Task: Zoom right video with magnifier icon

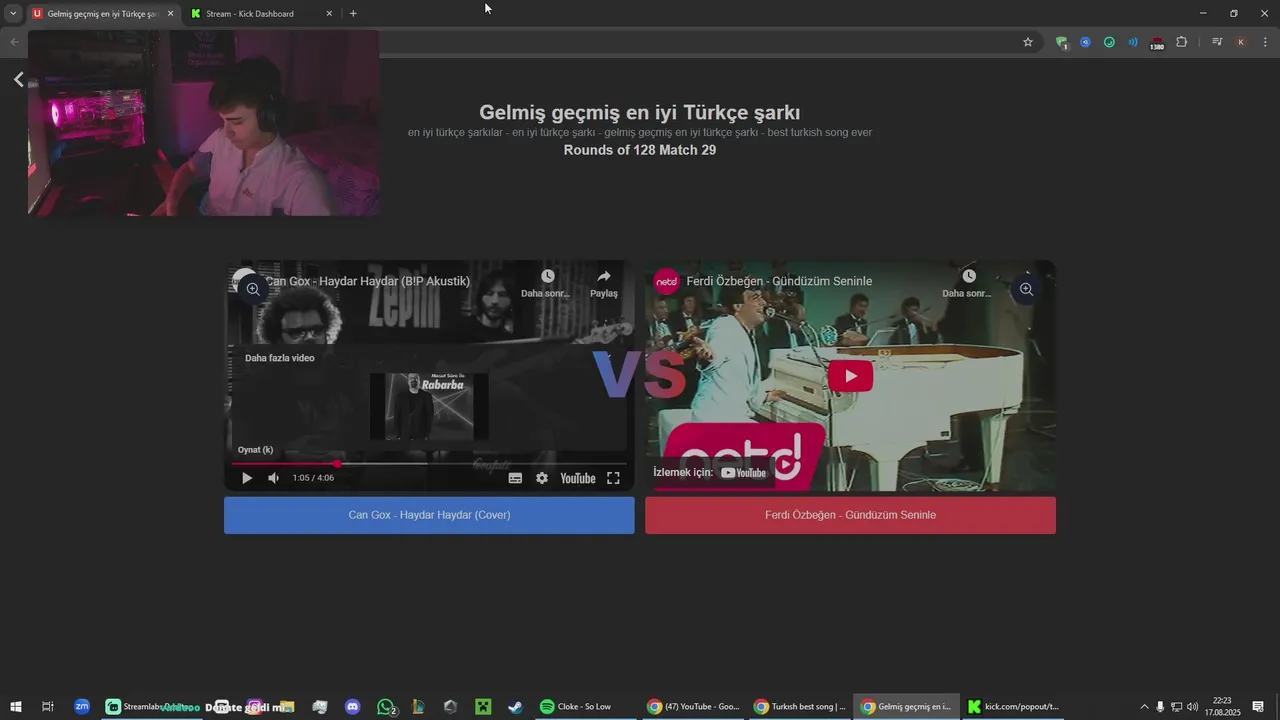Action: click(x=1026, y=289)
